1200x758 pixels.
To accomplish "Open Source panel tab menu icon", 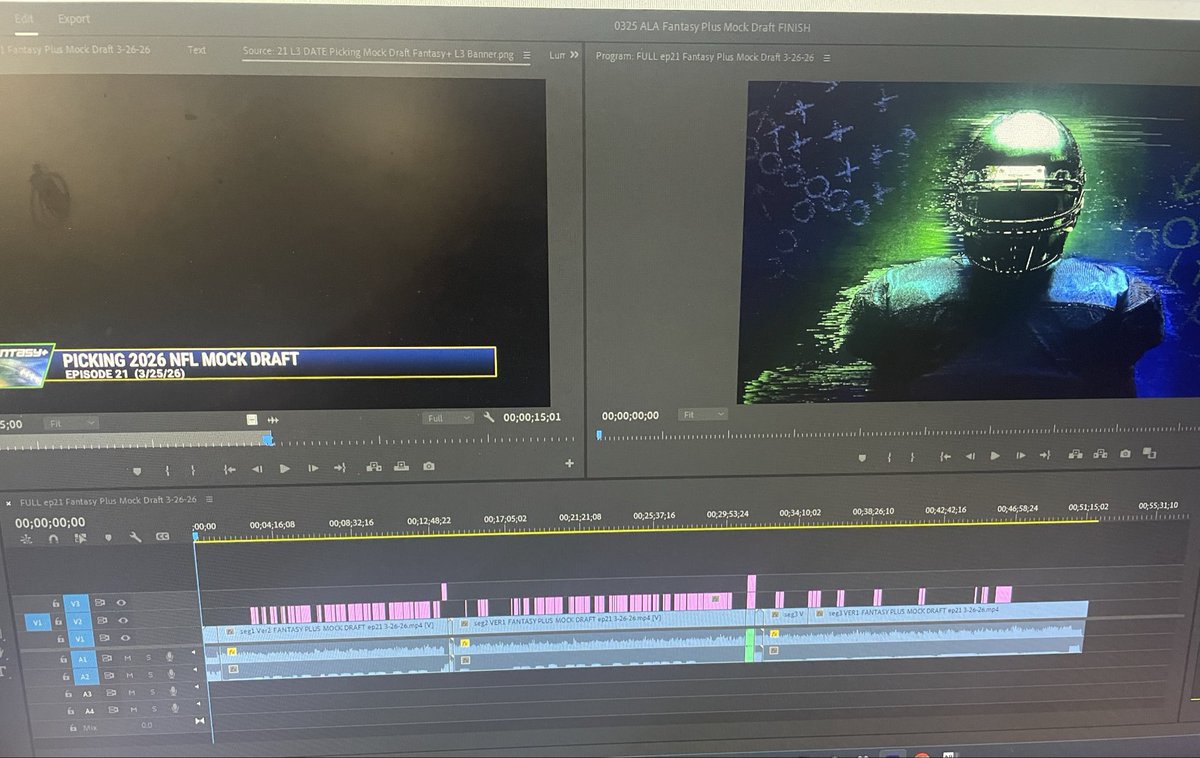I will [x=527, y=55].
